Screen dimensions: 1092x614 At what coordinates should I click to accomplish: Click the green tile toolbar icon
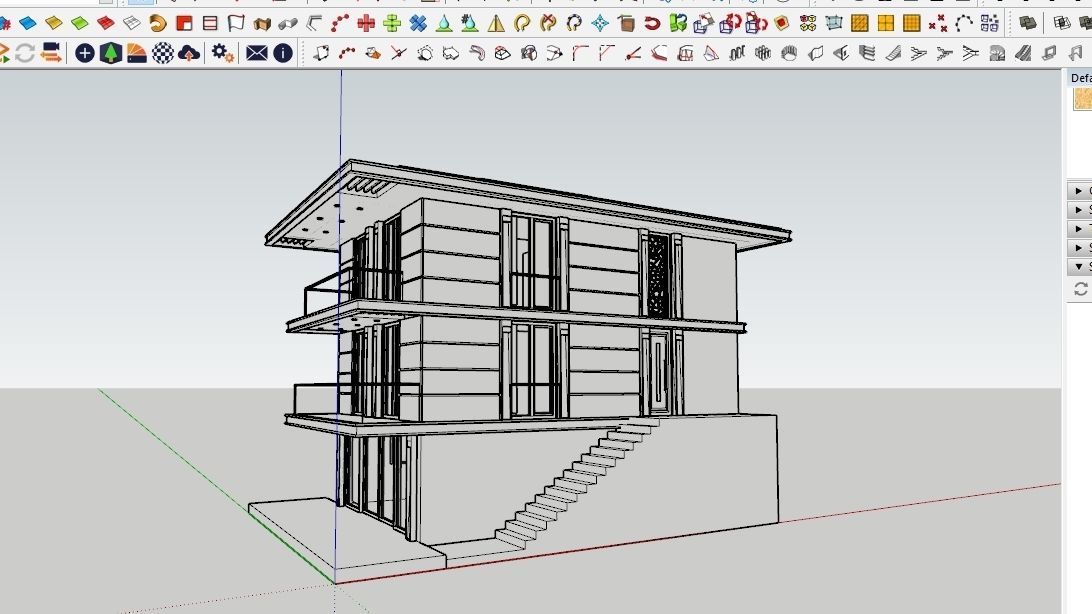coord(79,24)
